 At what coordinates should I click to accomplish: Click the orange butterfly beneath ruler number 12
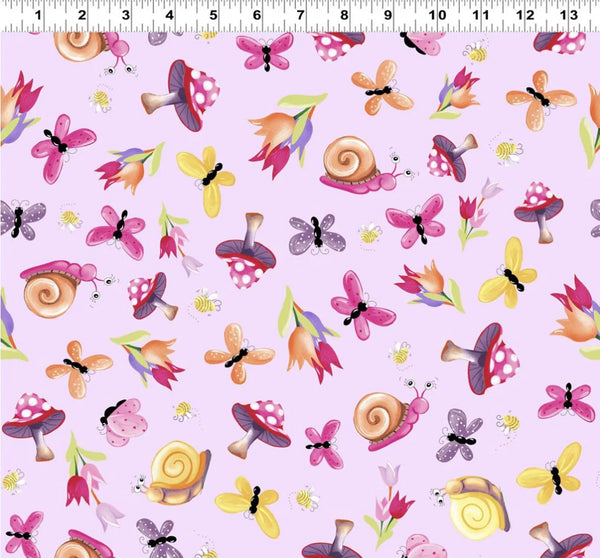[540, 96]
